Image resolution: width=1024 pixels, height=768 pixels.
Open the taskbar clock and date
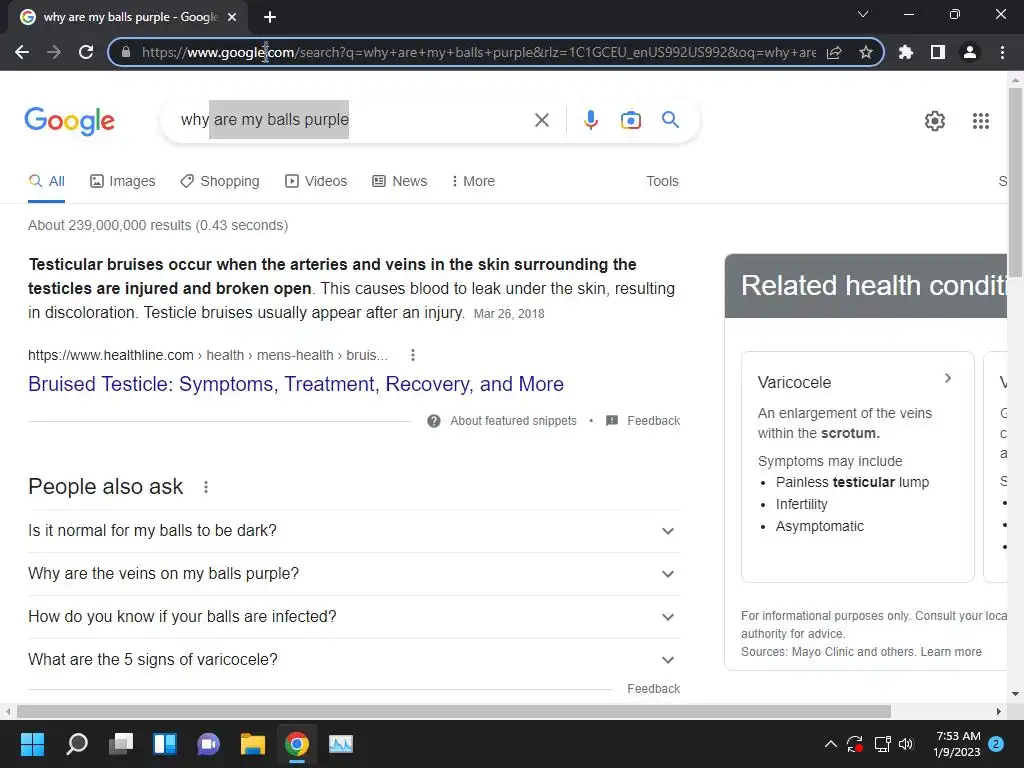point(957,744)
